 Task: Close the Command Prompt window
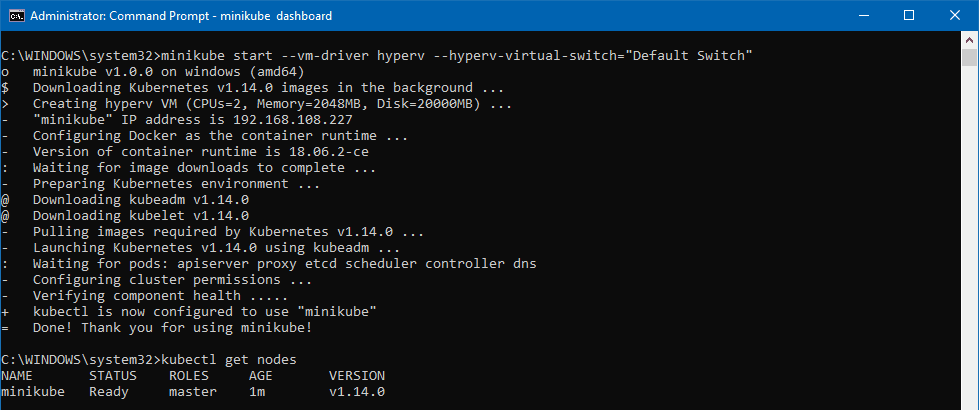pos(953,16)
